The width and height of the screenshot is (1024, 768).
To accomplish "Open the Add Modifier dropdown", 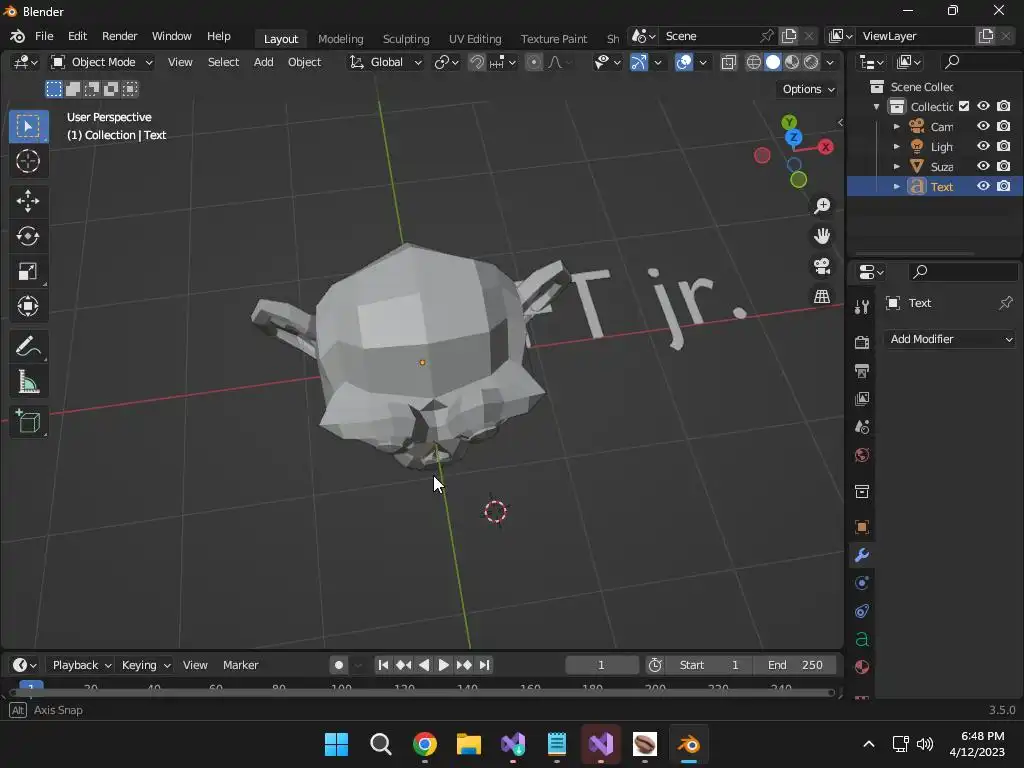I will [950, 339].
